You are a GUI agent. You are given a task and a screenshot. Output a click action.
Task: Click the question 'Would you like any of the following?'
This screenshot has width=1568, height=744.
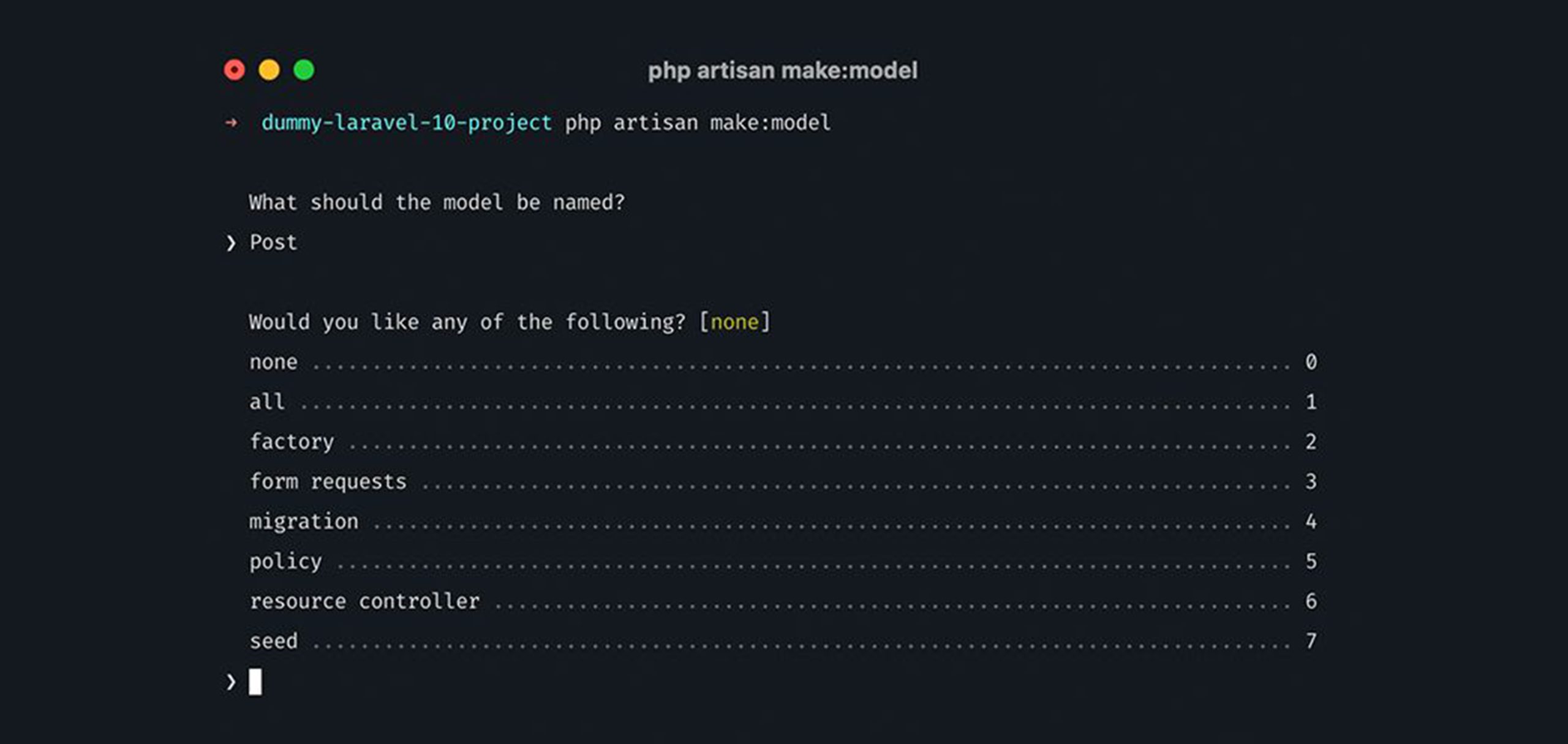pos(467,322)
